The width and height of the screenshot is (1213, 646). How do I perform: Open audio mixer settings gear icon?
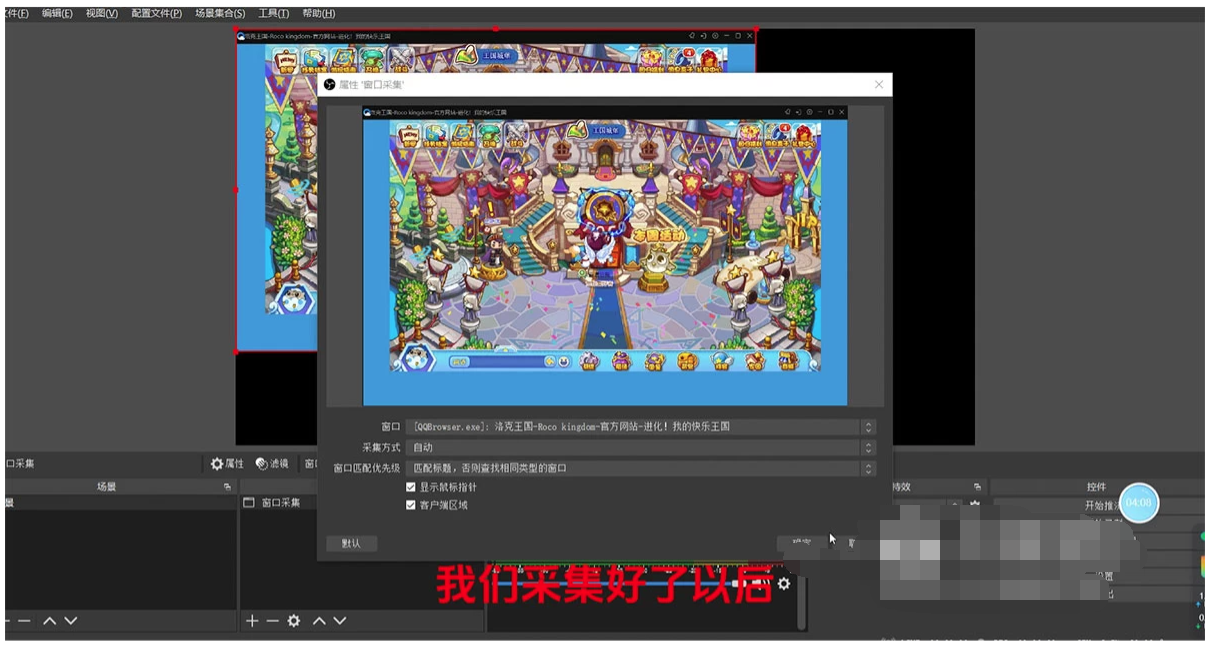click(x=784, y=583)
